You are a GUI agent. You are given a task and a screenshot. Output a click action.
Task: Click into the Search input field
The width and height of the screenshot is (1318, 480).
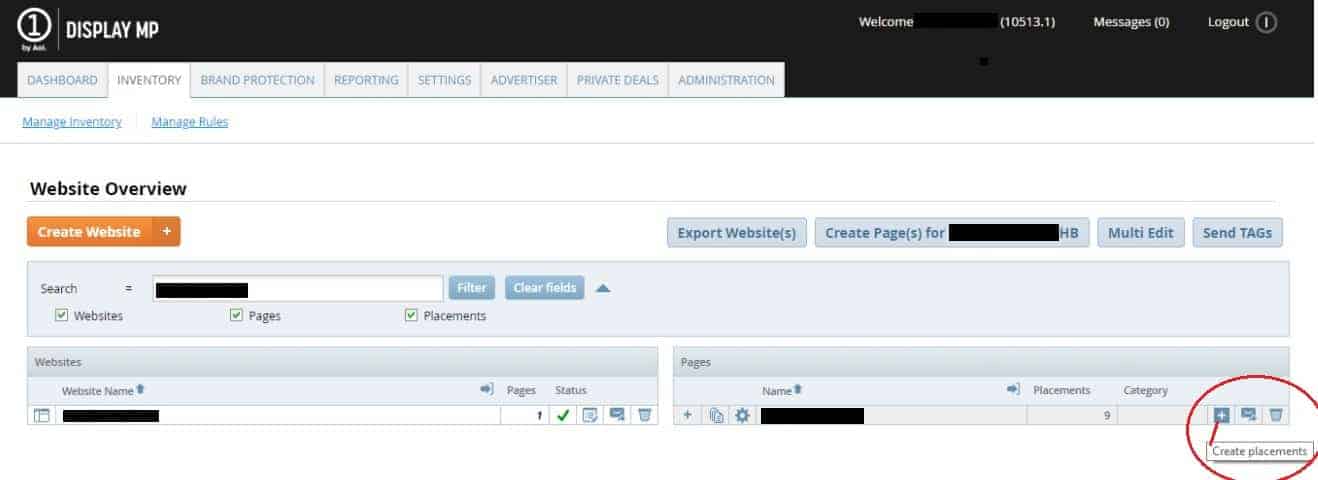(x=298, y=289)
